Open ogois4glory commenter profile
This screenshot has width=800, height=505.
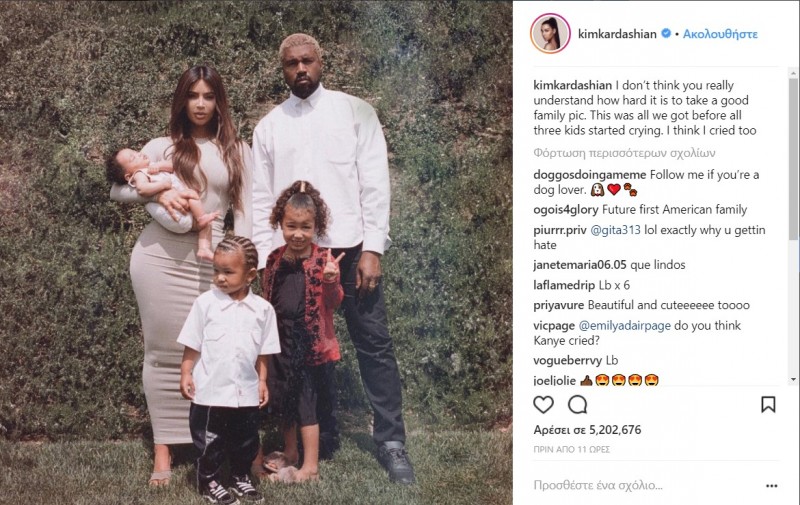566,210
